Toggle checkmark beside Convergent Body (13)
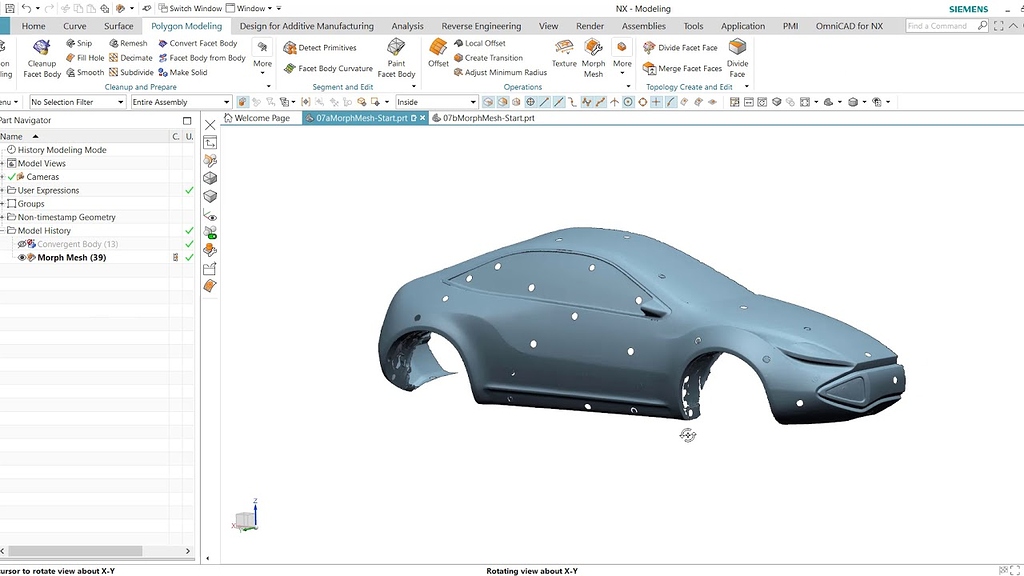The height and width of the screenshot is (576, 1024). (187, 243)
